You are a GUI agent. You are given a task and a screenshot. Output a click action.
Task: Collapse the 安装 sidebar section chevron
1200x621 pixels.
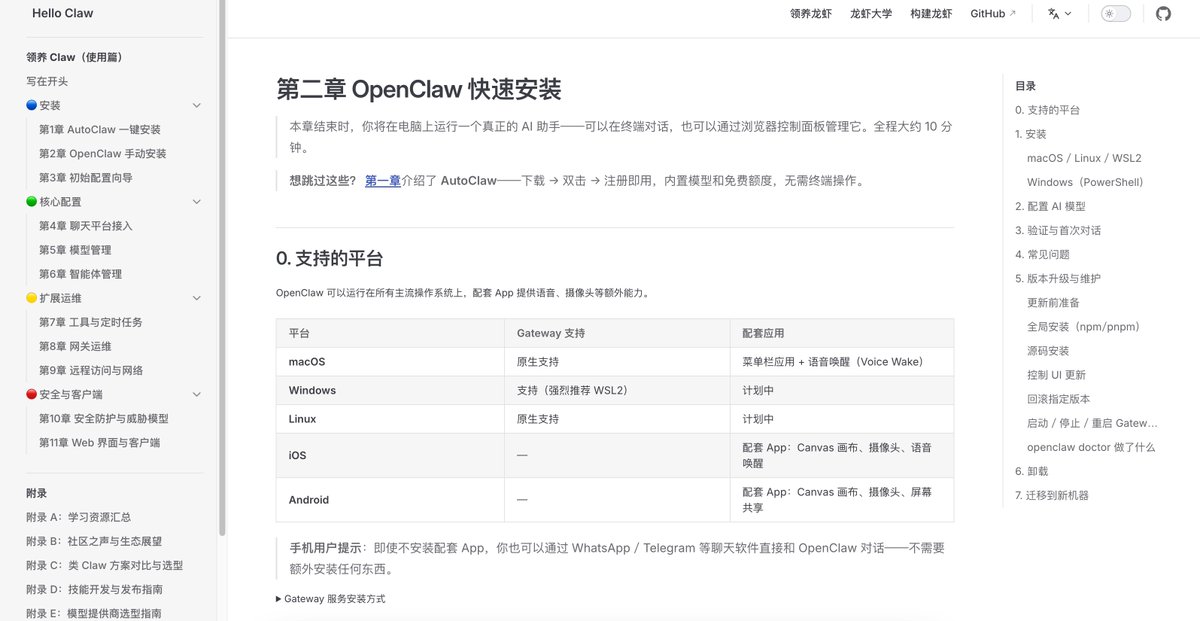point(196,105)
